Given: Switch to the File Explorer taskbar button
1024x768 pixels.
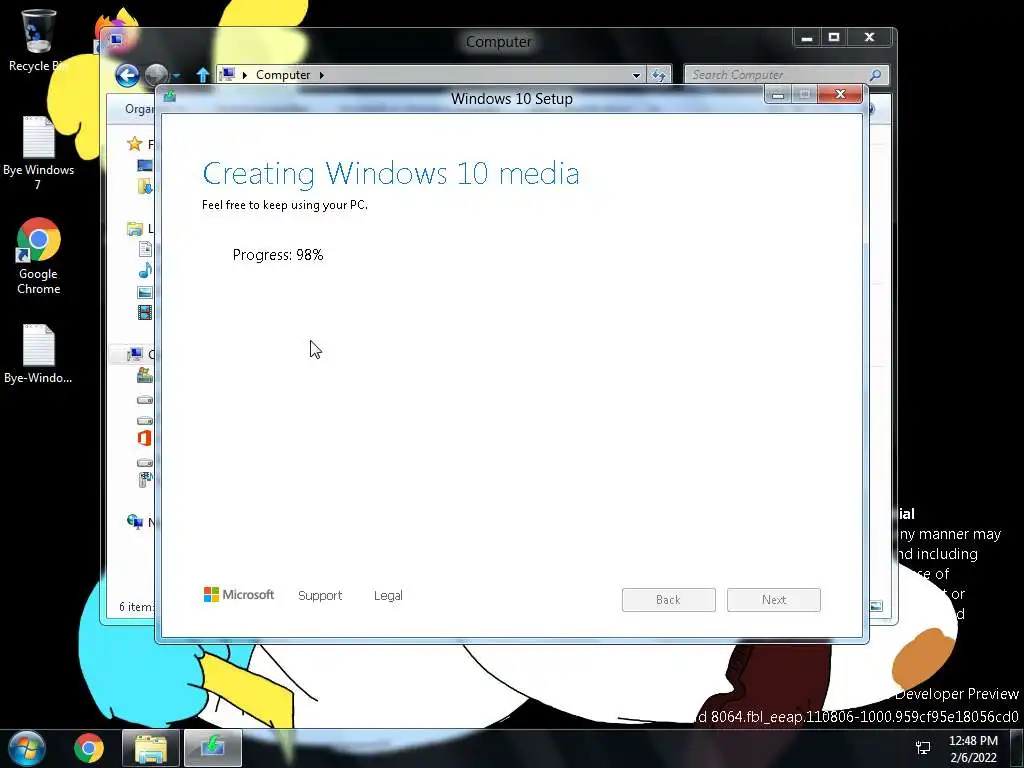Looking at the screenshot, I should pos(150,748).
